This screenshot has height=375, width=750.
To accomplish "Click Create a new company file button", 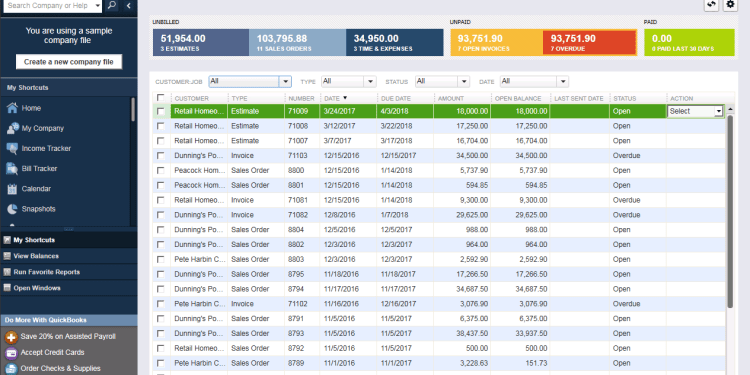I will click(68, 62).
